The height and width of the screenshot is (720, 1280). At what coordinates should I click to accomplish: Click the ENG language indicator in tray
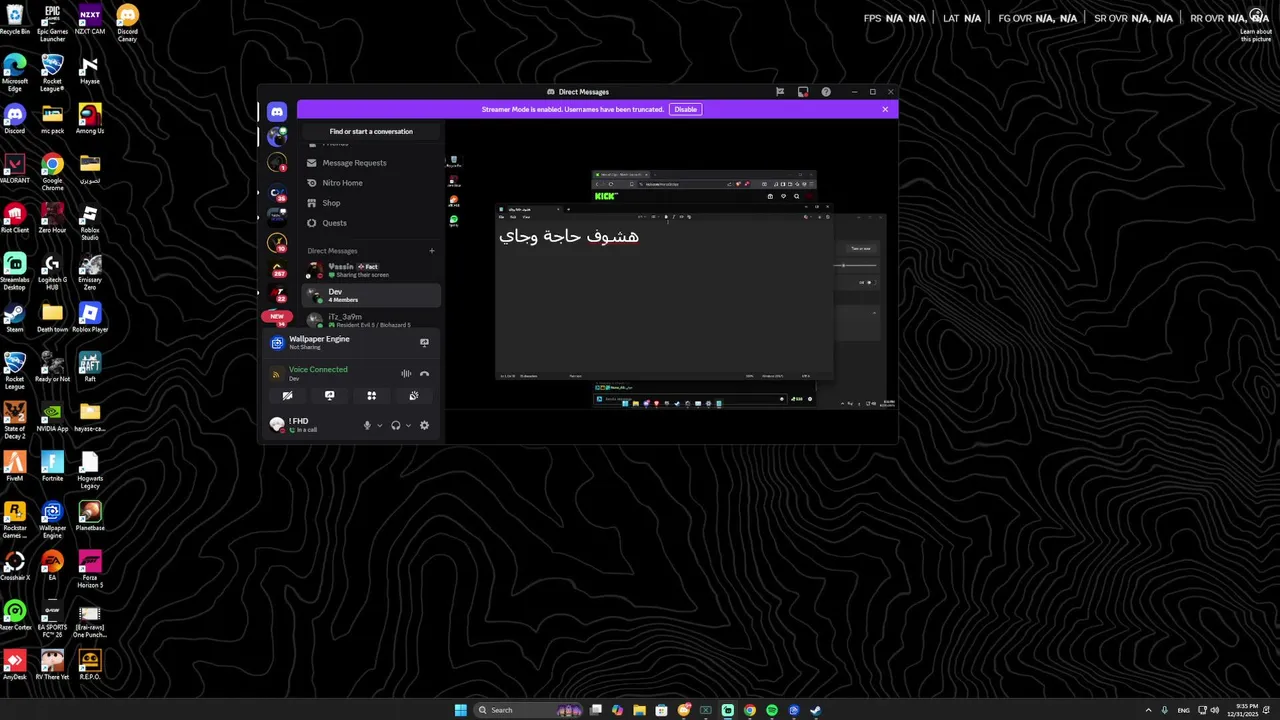1184,710
